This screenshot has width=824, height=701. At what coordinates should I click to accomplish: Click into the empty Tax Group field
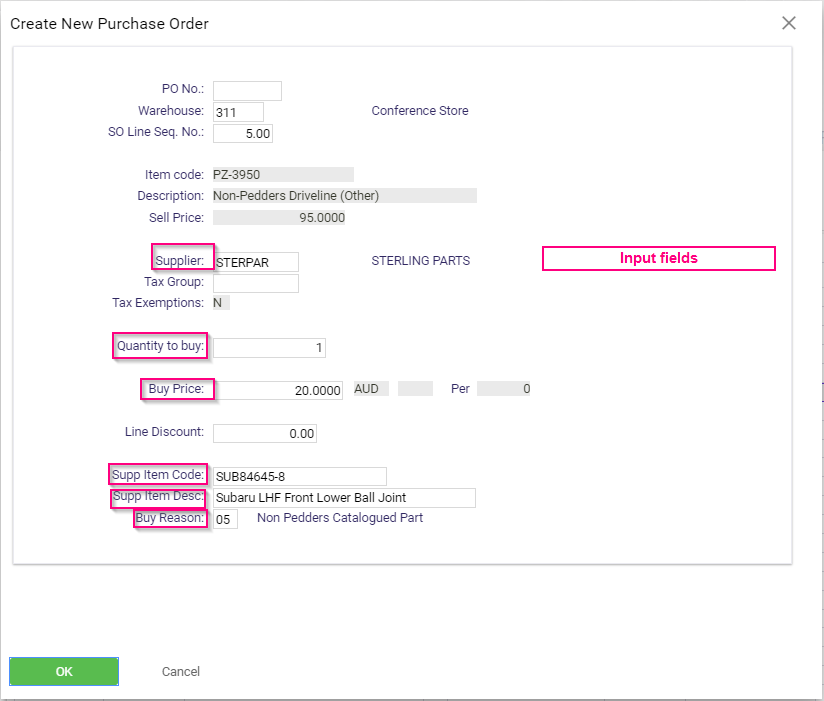[x=256, y=283]
